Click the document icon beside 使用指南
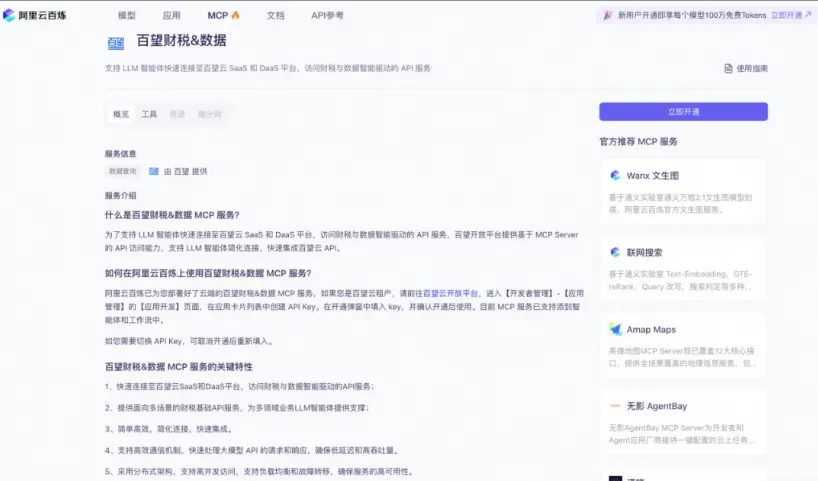This screenshot has height=481, width=818. [x=728, y=68]
